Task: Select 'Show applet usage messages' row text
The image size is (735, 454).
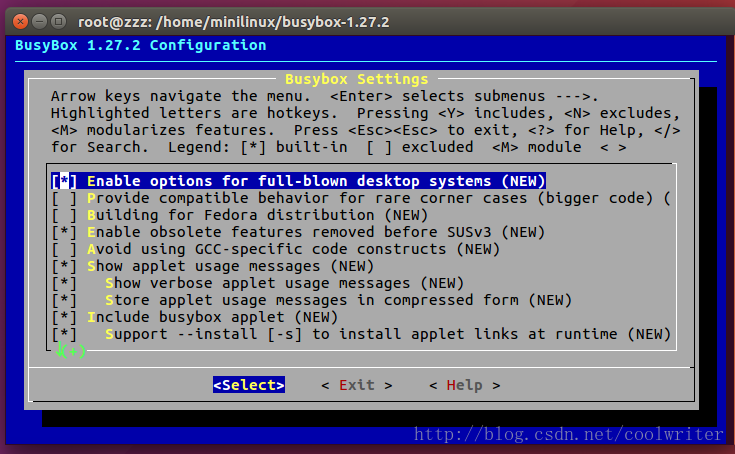Action: pyautogui.click(x=231, y=266)
